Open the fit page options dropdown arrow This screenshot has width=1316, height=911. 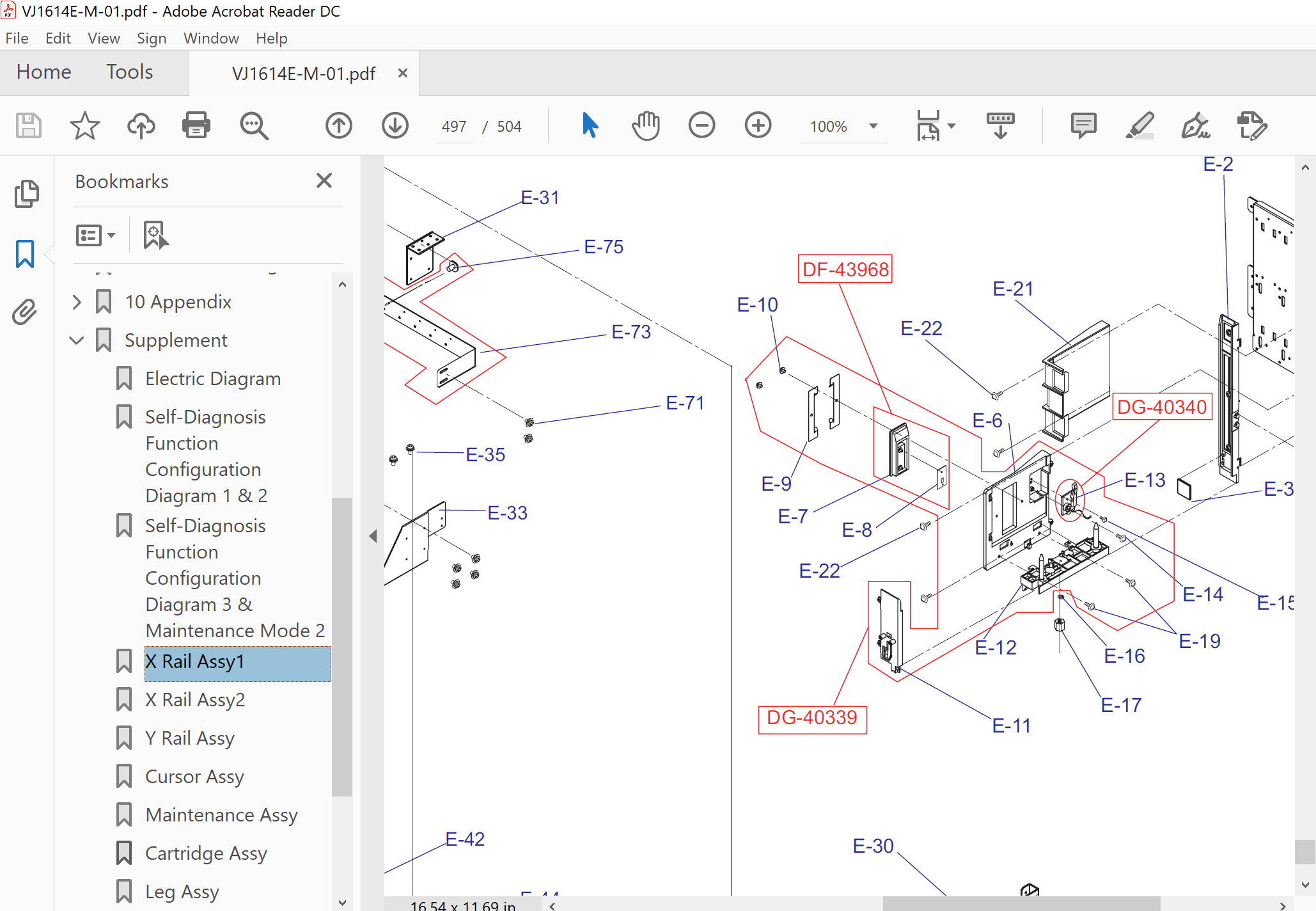click(x=952, y=126)
